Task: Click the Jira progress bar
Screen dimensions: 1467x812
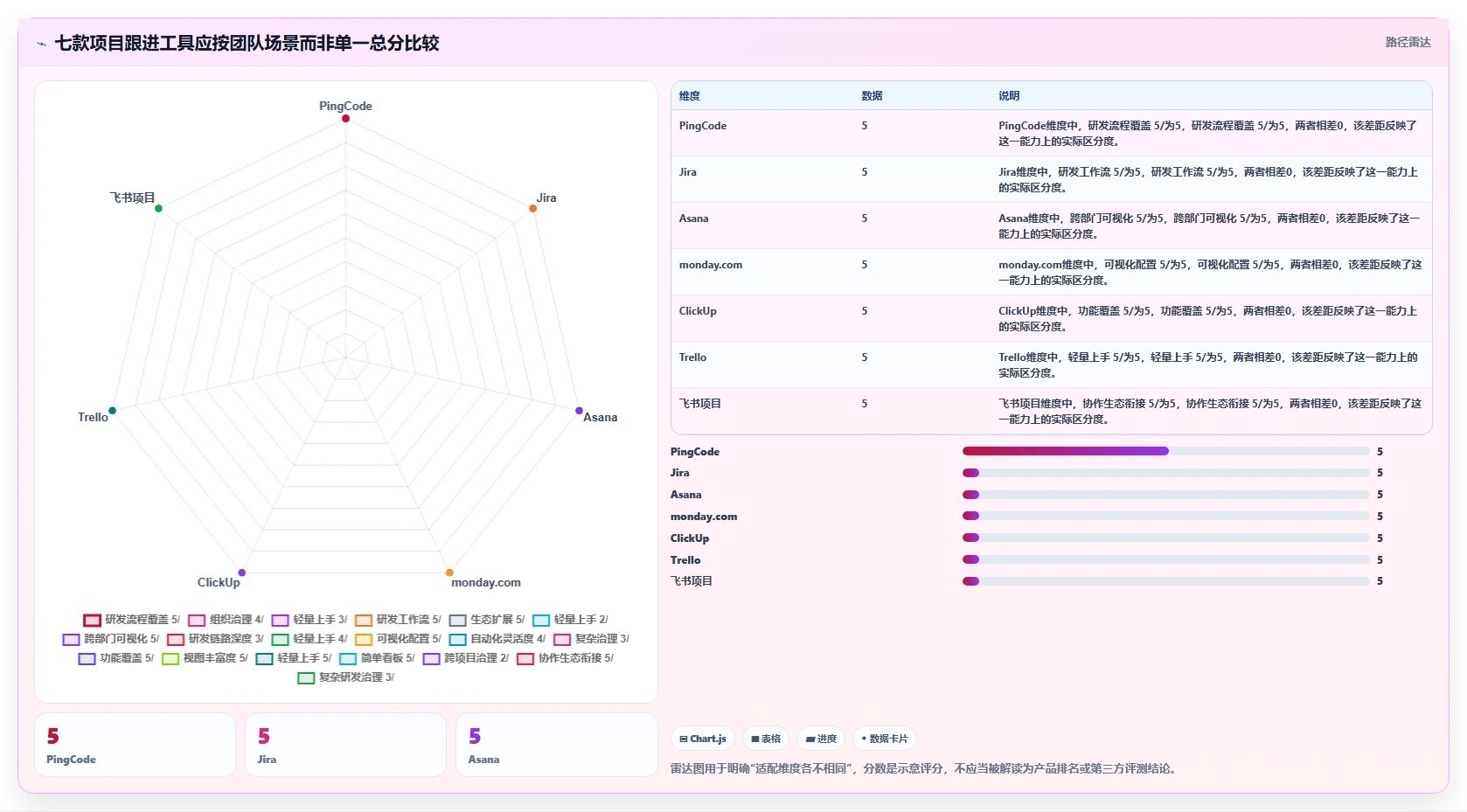Action: (1165, 473)
